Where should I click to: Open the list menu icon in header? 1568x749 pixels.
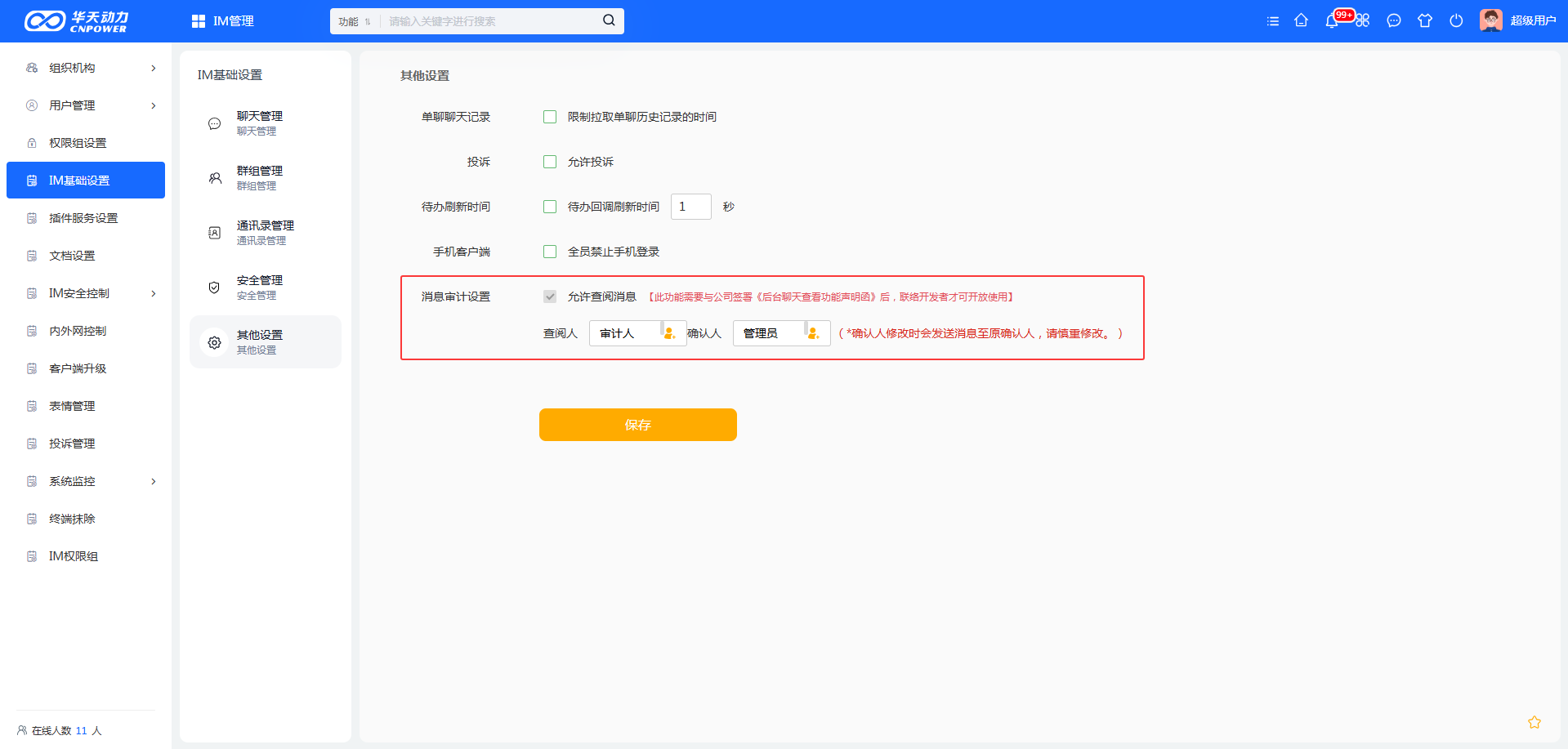[1272, 21]
